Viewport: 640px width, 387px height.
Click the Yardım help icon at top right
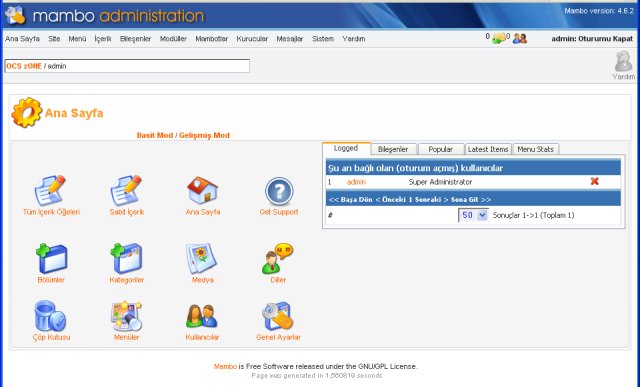[x=623, y=61]
